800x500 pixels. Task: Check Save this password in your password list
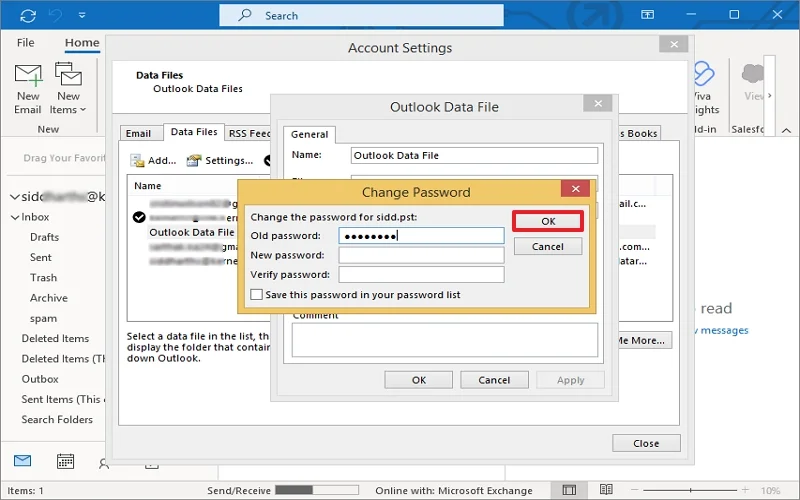coord(257,295)
